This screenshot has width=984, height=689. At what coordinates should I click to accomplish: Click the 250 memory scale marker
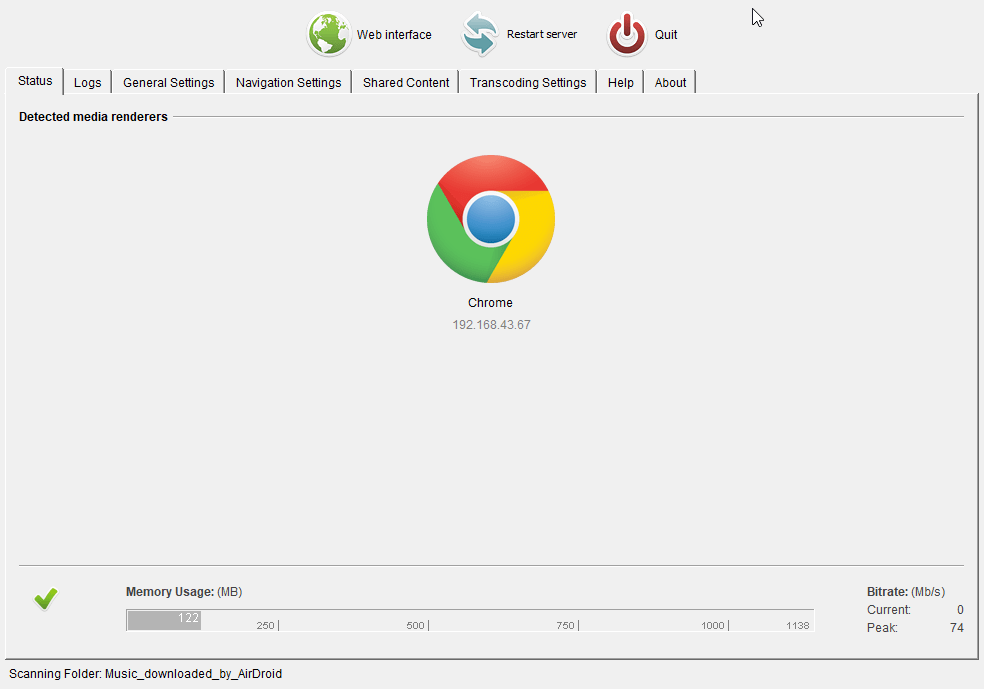pyautogui.click(x=265, y=626)
